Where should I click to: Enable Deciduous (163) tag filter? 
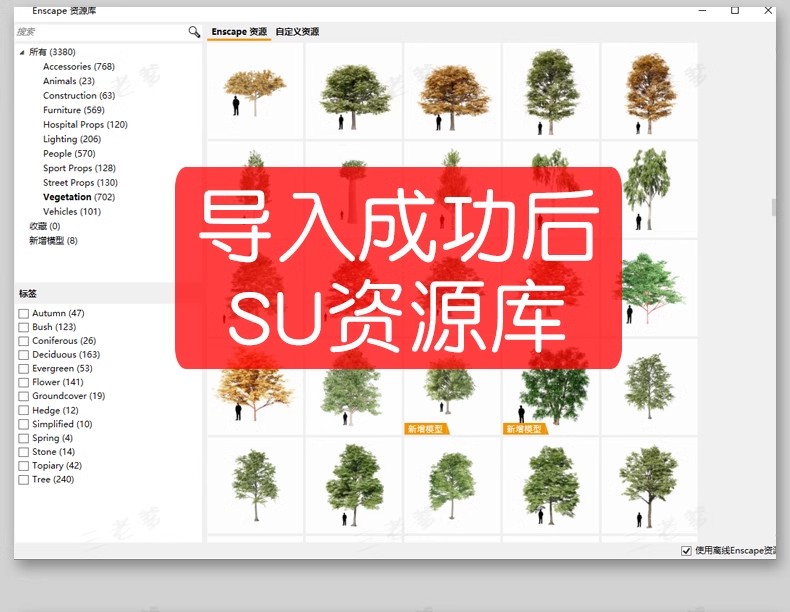click(x=24, y=355)
